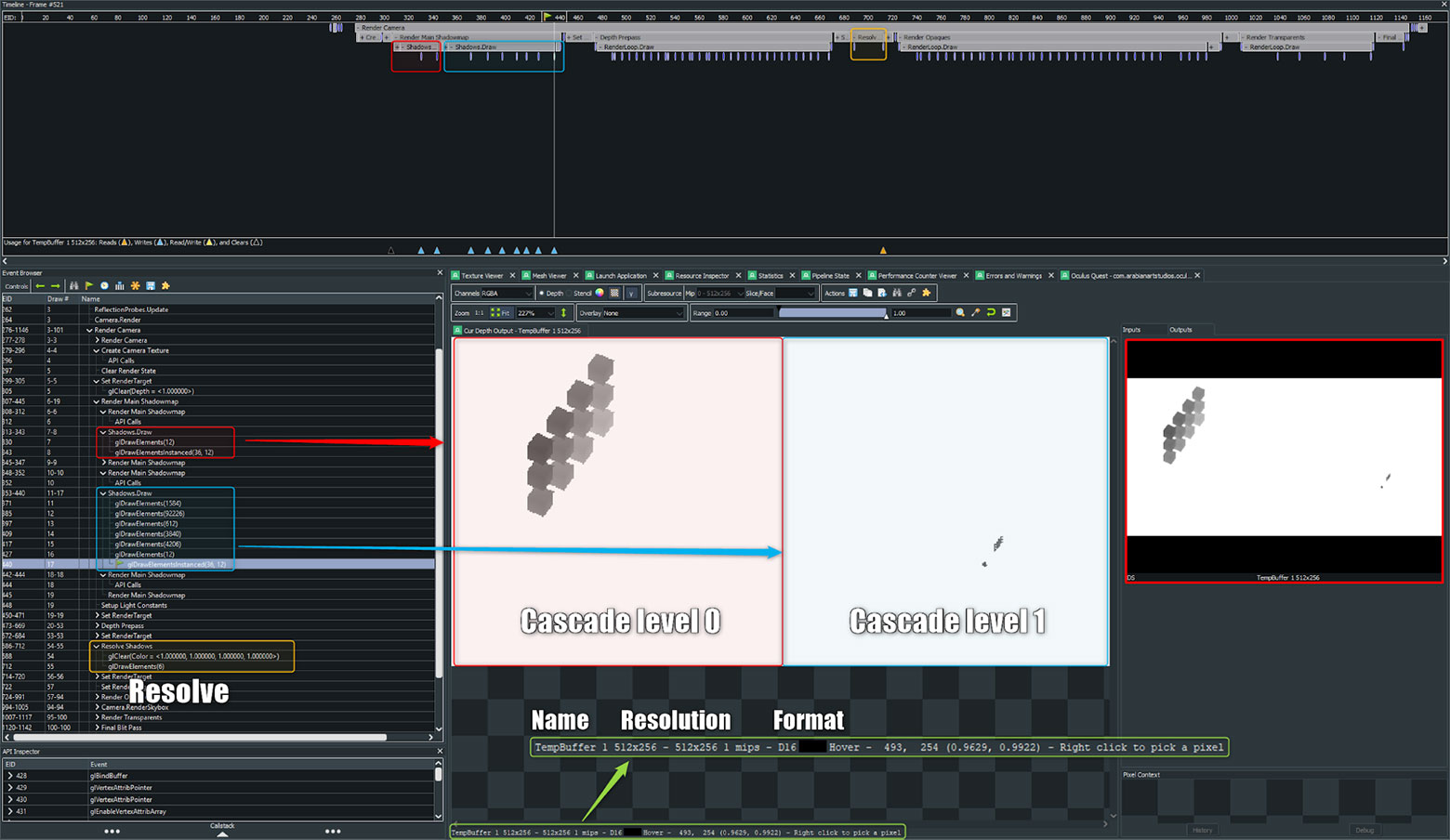Open the Overlay None dropdown
The image size is (1450, 840).
point(630,313)
